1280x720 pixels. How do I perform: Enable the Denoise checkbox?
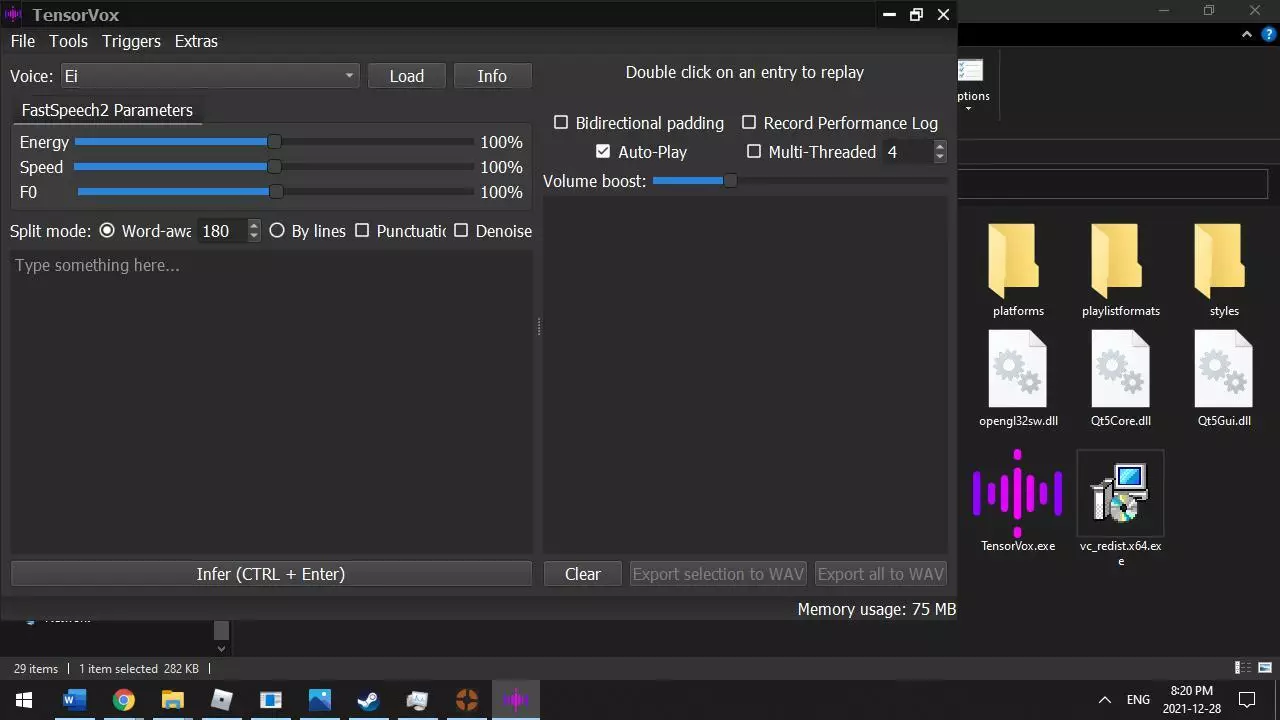[461, 231]
